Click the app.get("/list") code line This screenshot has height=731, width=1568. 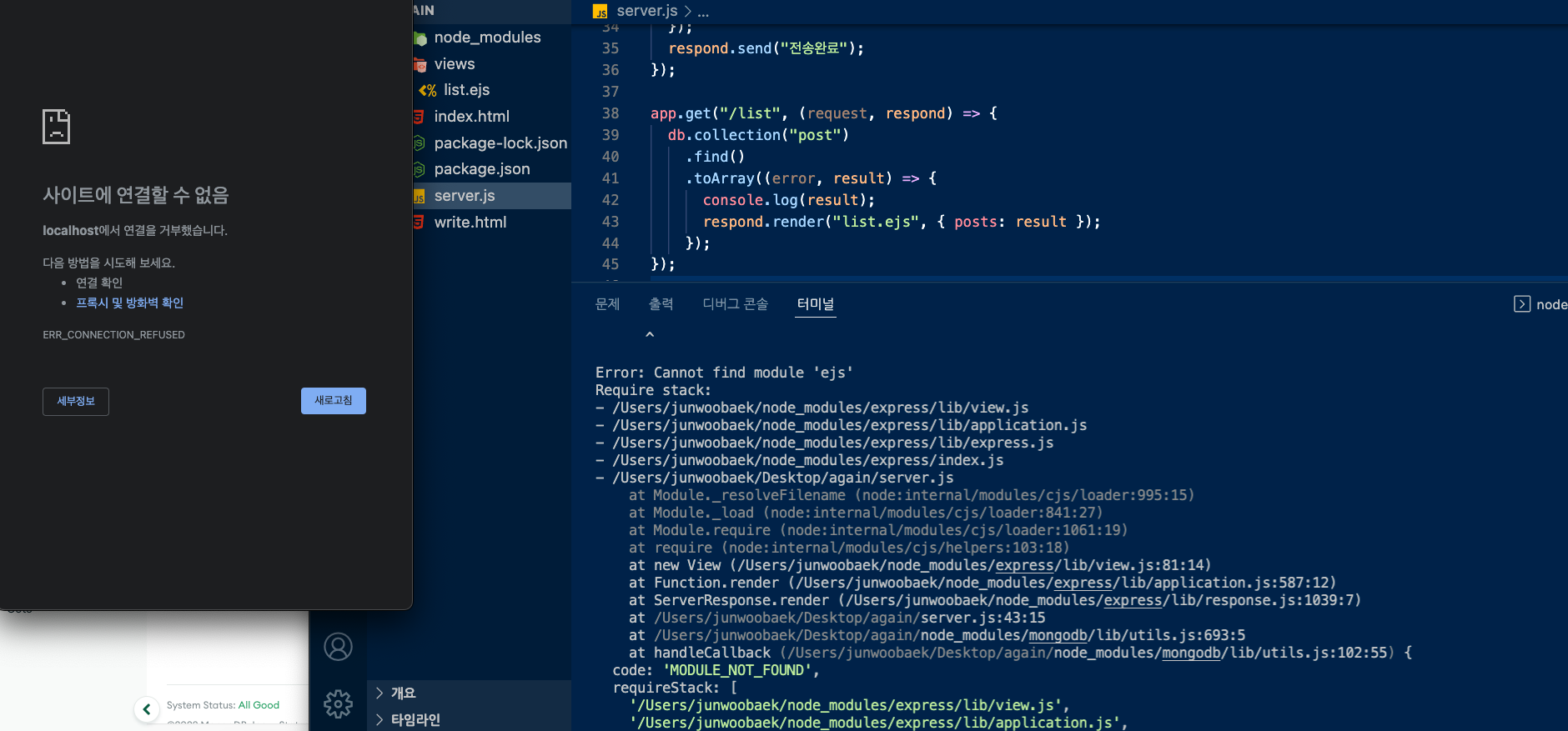point(824,113)
